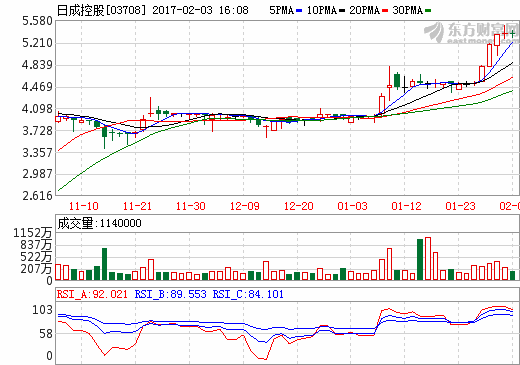This screenshot has height=365, width=520.
Task: Click the RSI_A:92.021 indicator value
Action: click(x=92, y=294)
